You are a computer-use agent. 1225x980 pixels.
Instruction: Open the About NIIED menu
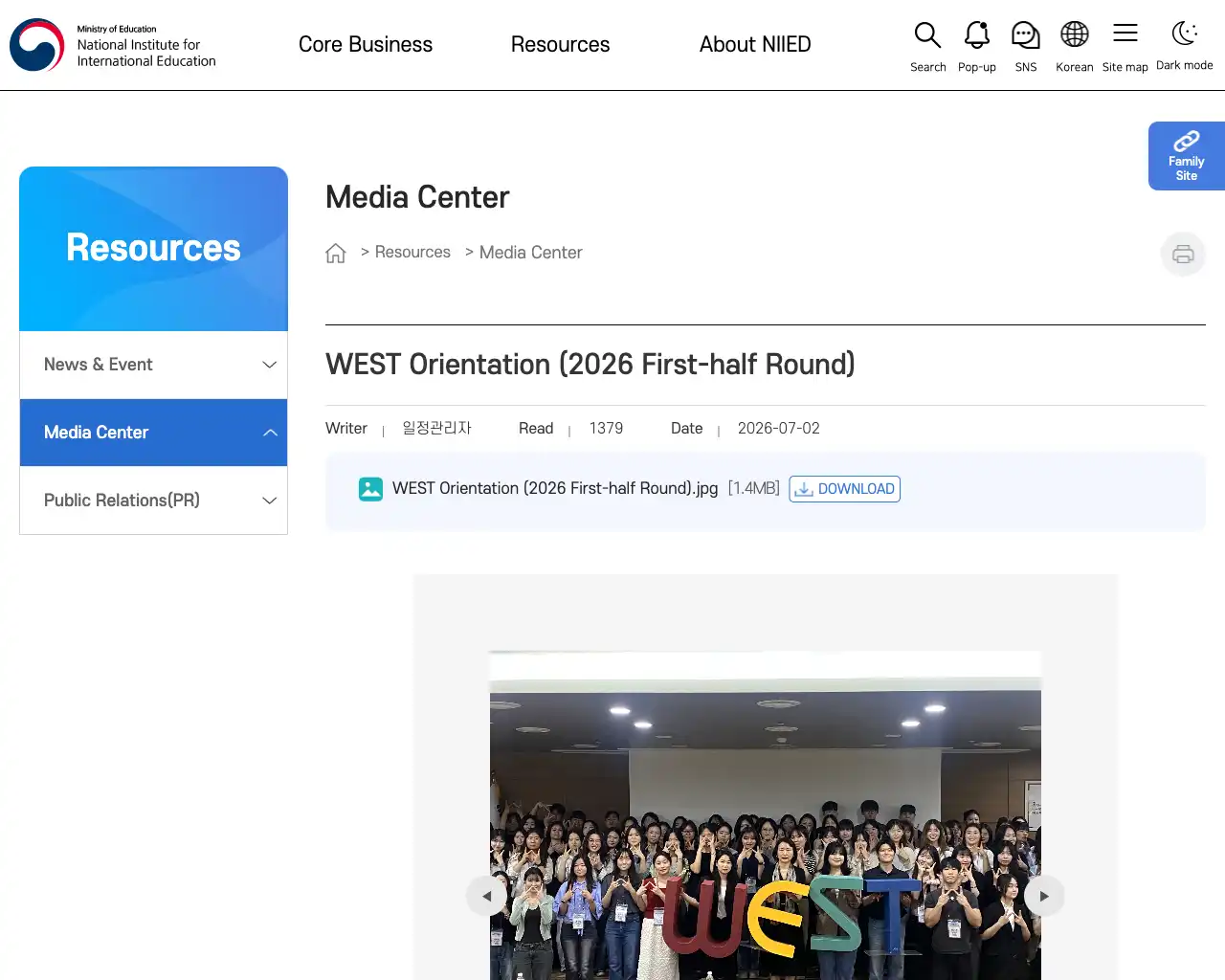click(755, 45)
